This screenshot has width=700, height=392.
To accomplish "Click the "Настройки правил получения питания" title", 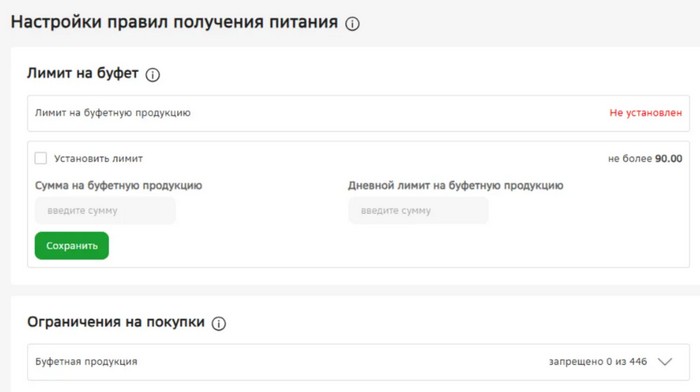I will (174, 22).
